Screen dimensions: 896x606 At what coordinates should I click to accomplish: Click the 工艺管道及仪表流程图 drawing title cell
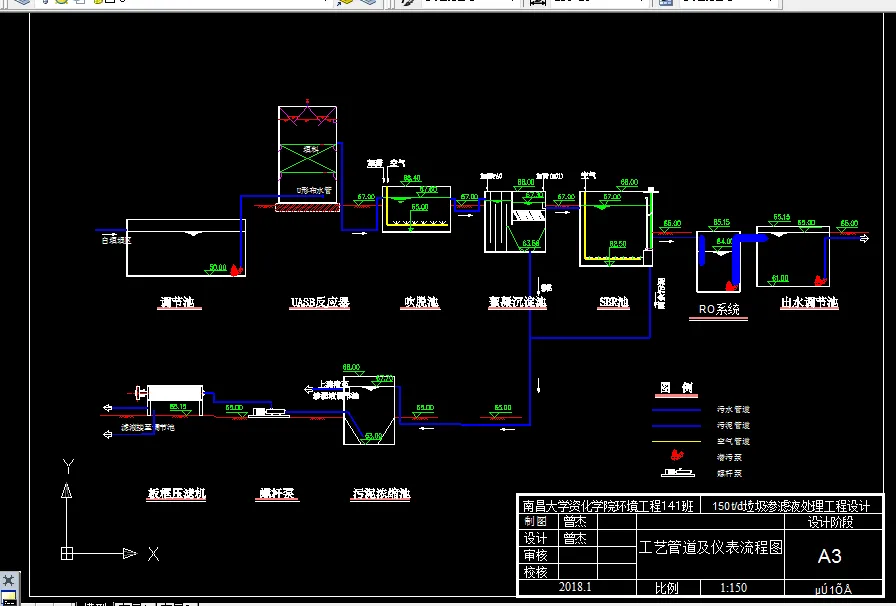(x=710, y=547)
